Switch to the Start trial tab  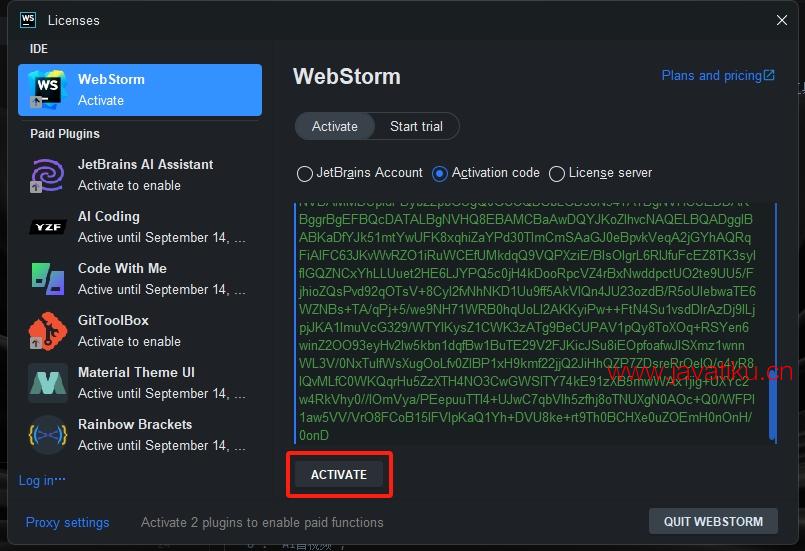tap(416, 126)
